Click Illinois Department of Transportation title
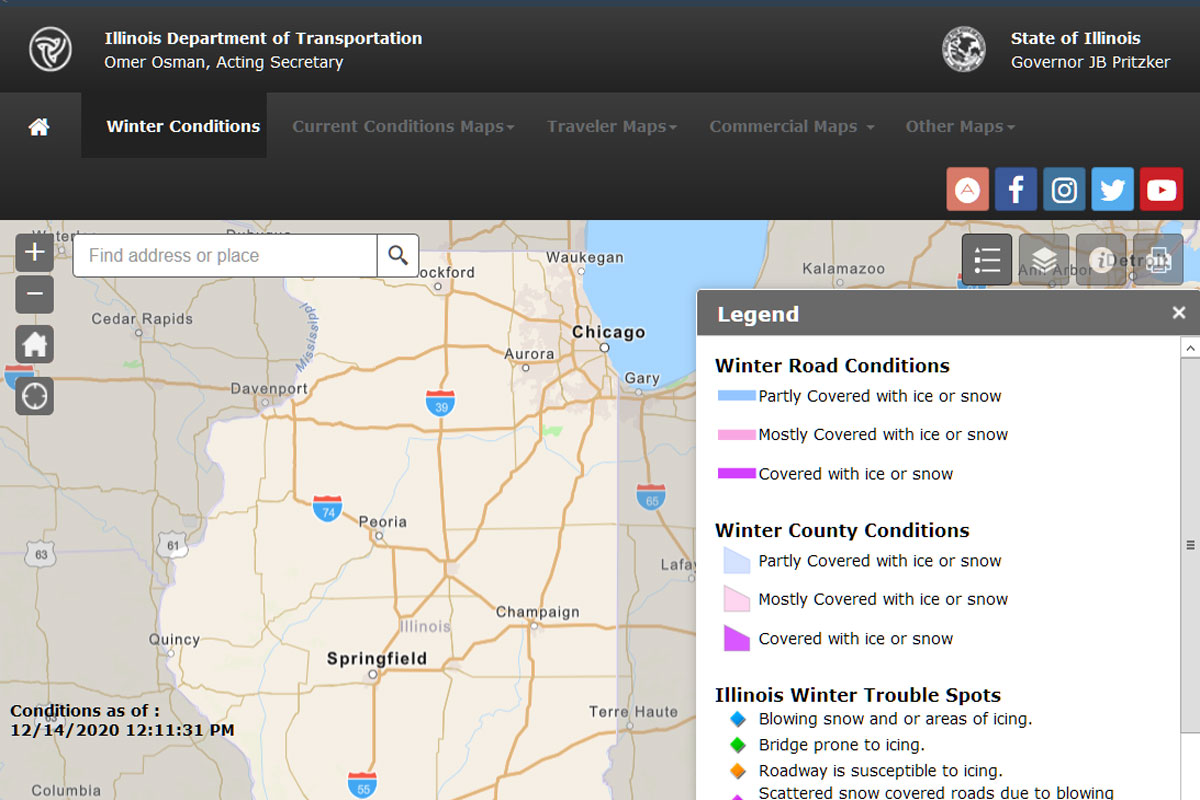This screenshot has width=1200, height=800. (263, 38)
